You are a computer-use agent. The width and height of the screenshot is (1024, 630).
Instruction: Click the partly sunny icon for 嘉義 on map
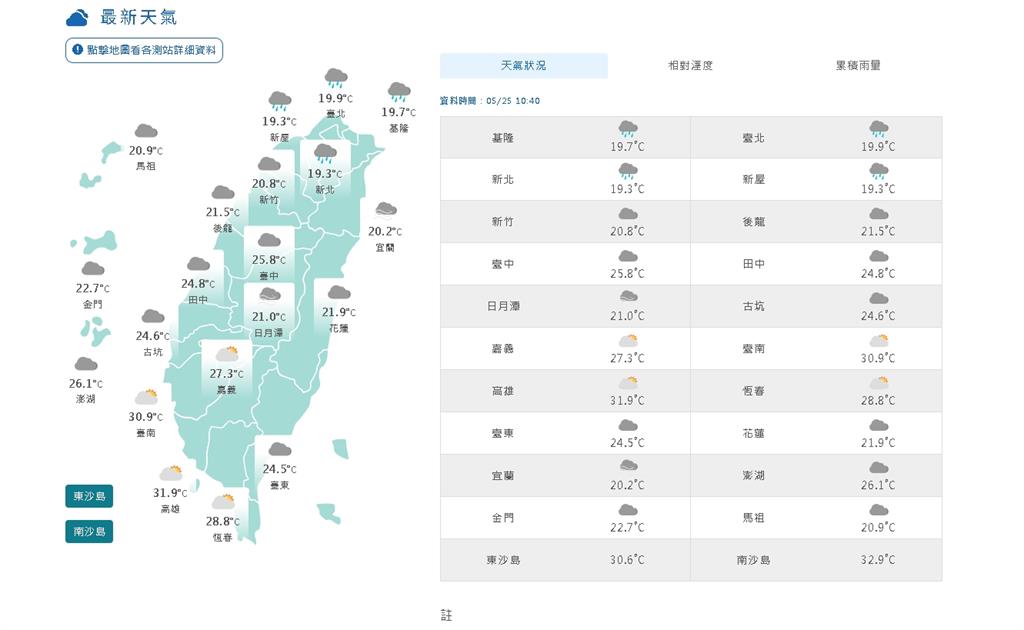[227, 354]
